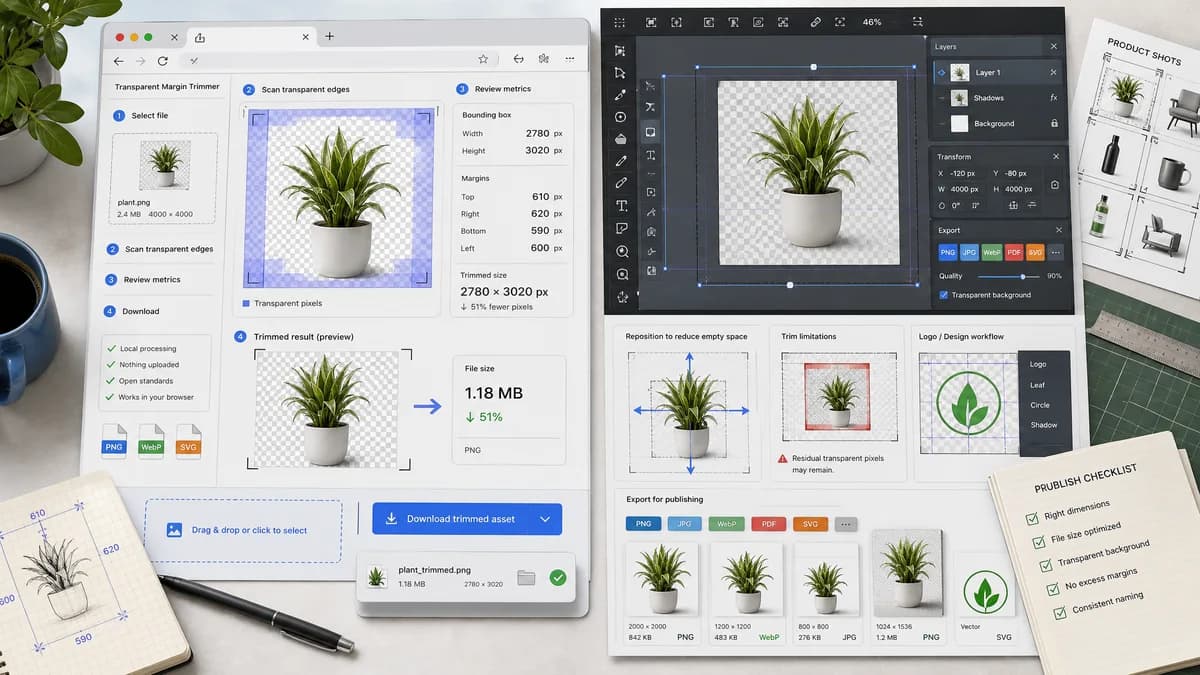Click the 1.18 MB file size value
Viewport: 1200px width, 675px height.
tap(496, 393)
